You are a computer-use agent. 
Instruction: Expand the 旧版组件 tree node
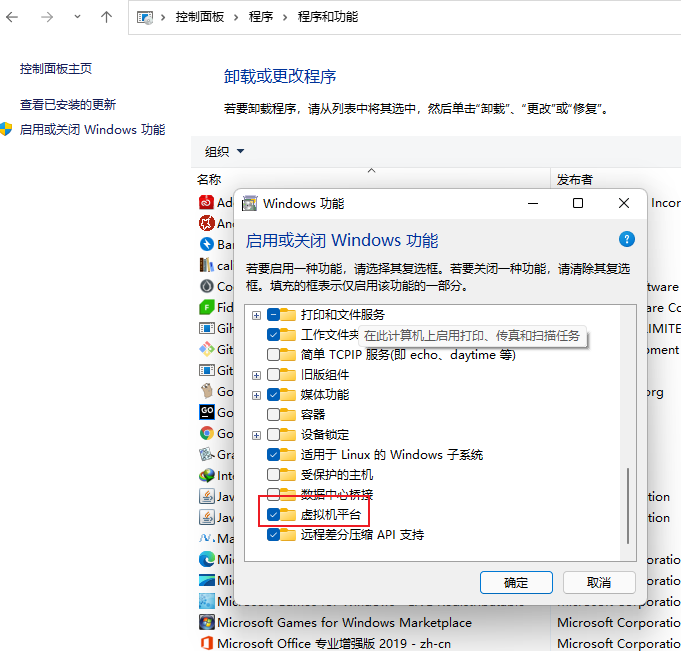pyautogui.click(x=256, y=375)
